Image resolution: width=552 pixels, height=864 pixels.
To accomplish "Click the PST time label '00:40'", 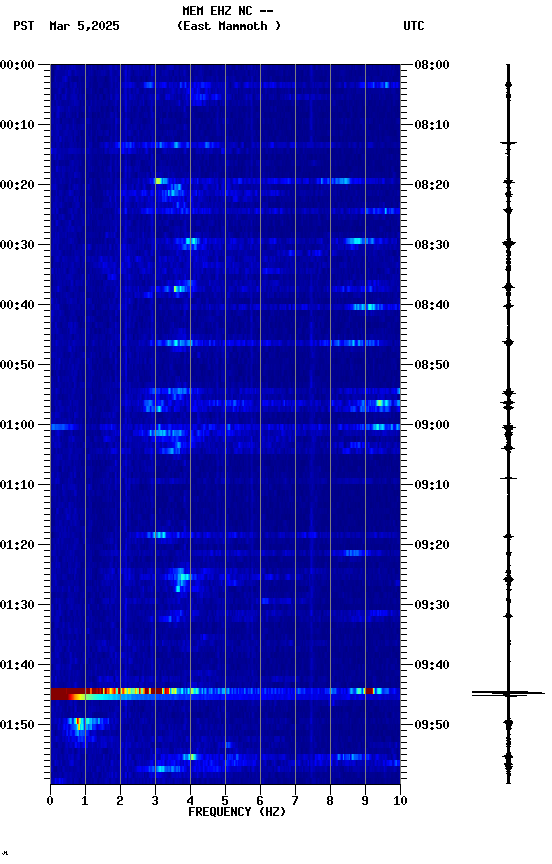I will coord(17,305).
